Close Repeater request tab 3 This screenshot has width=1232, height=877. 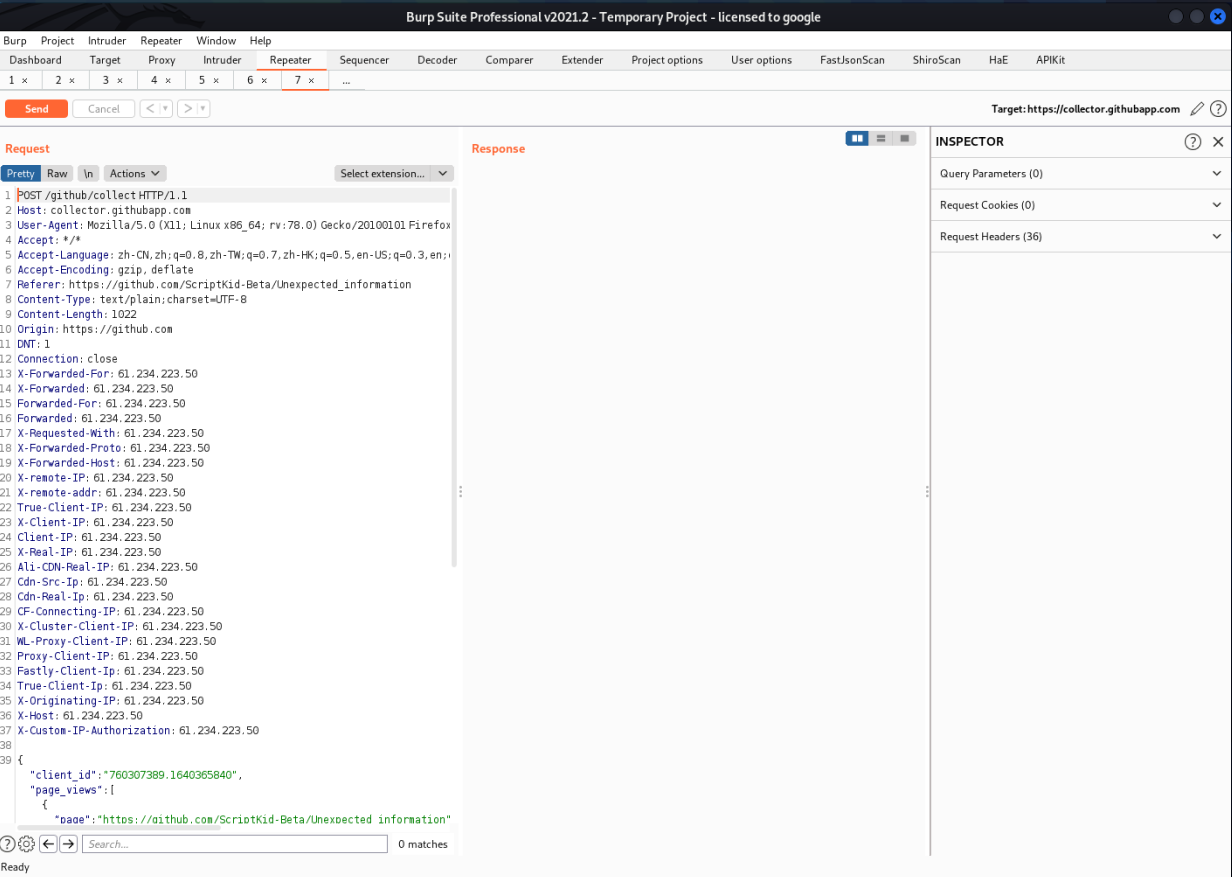pyautogui.click(x=120, y=80)
